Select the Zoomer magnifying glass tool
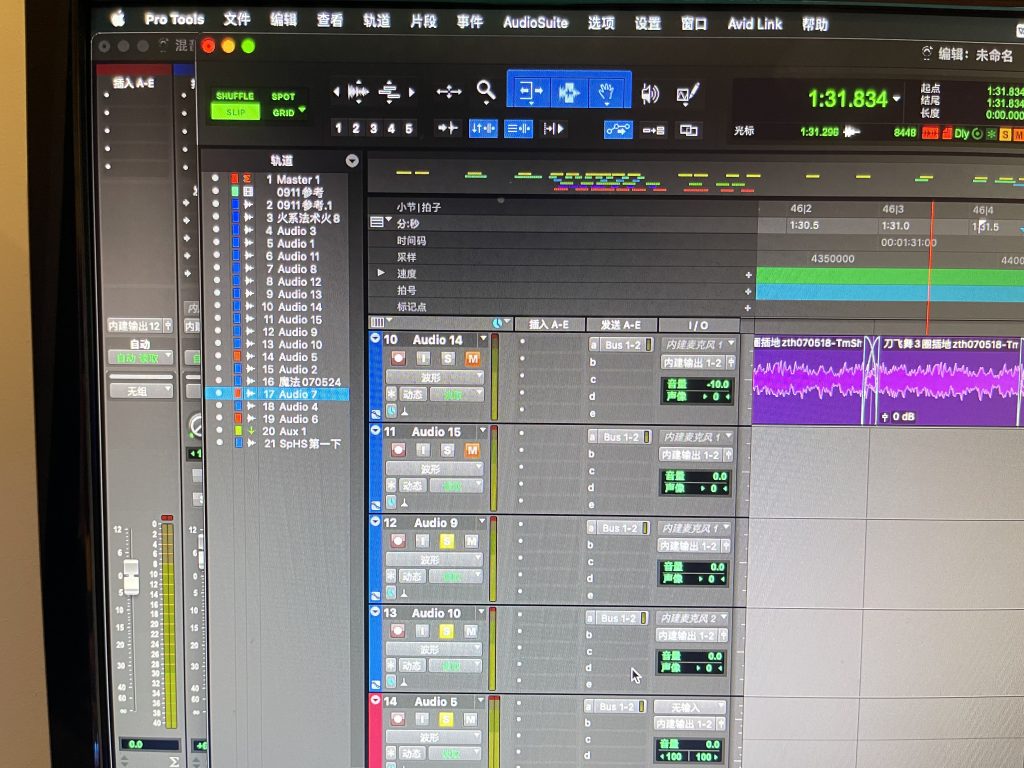 coord(485,91)
